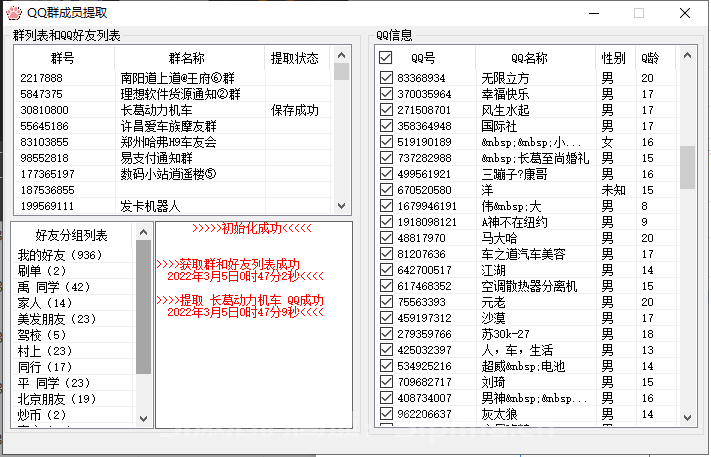711x457 pixels.
Task: Click the friend group list scroll-up arrow
Action: [x=144, y=232]
